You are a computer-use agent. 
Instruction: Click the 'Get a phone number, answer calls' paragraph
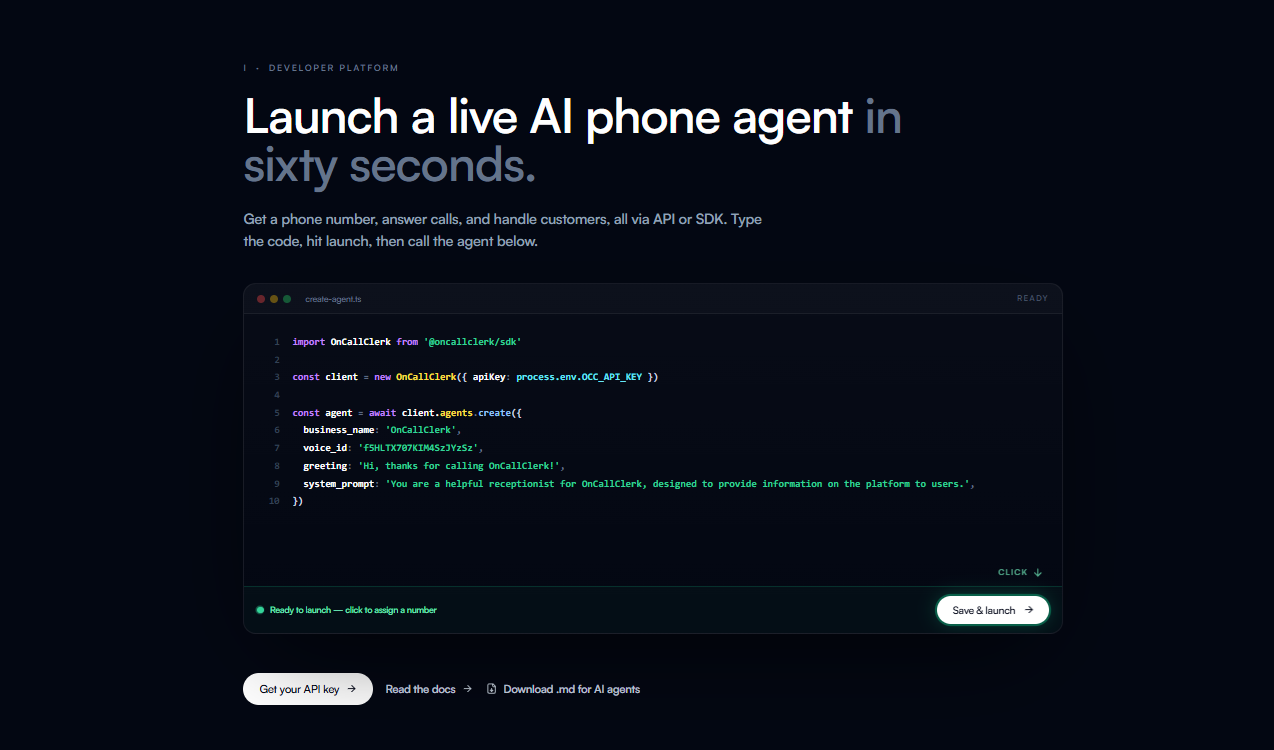[x=502, y=230]
